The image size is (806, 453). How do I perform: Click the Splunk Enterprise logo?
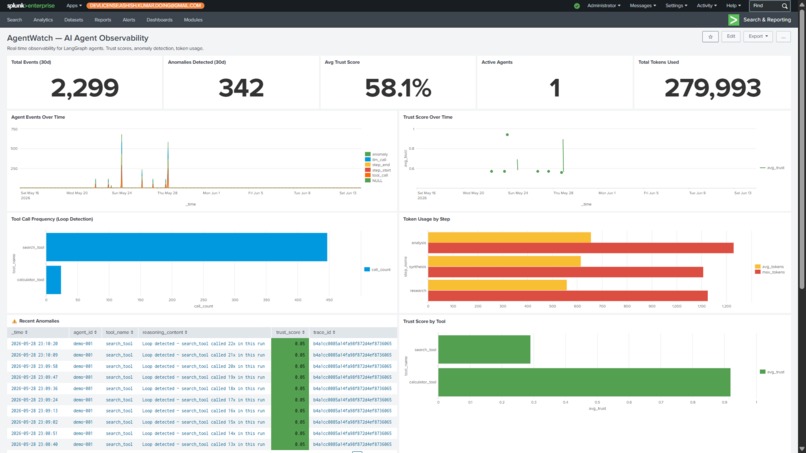click(x=30, y=6)
